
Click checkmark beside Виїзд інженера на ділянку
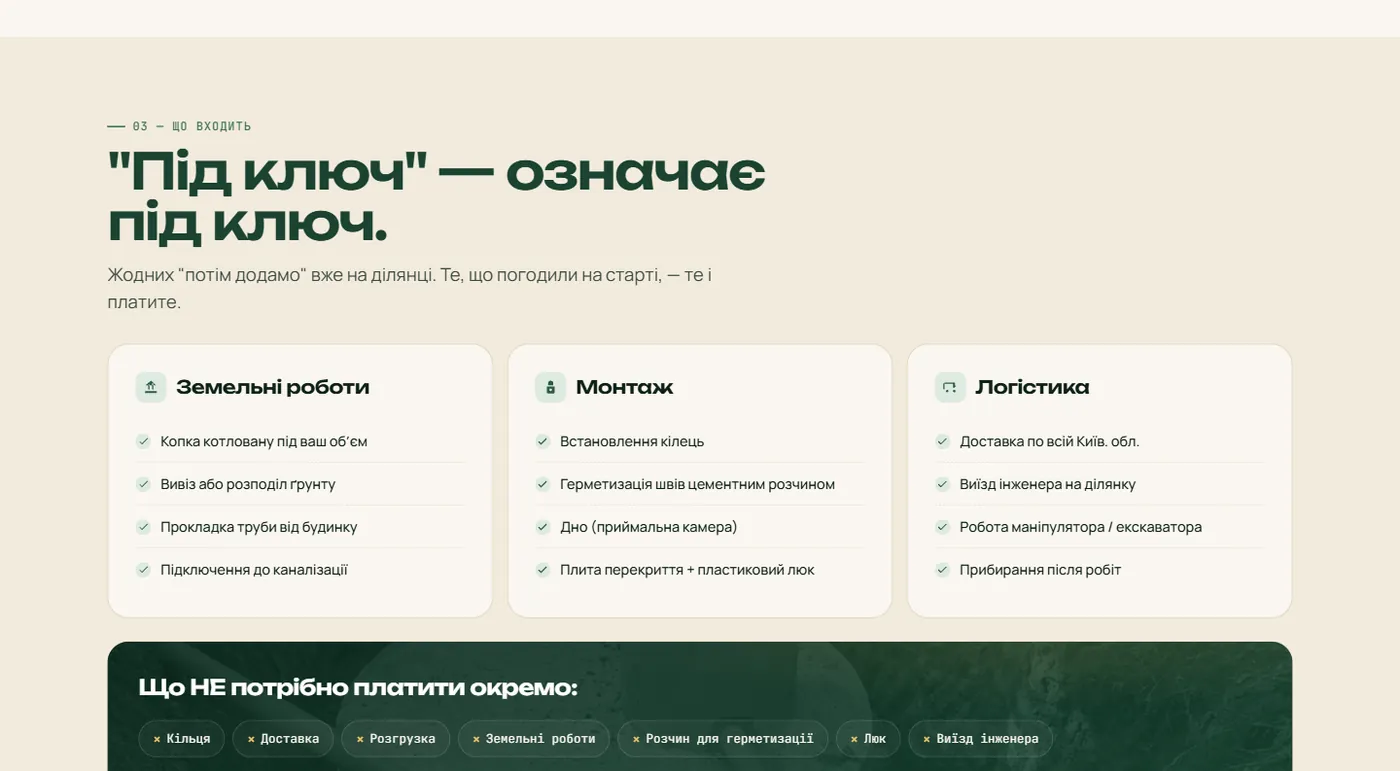click(942, 484)
